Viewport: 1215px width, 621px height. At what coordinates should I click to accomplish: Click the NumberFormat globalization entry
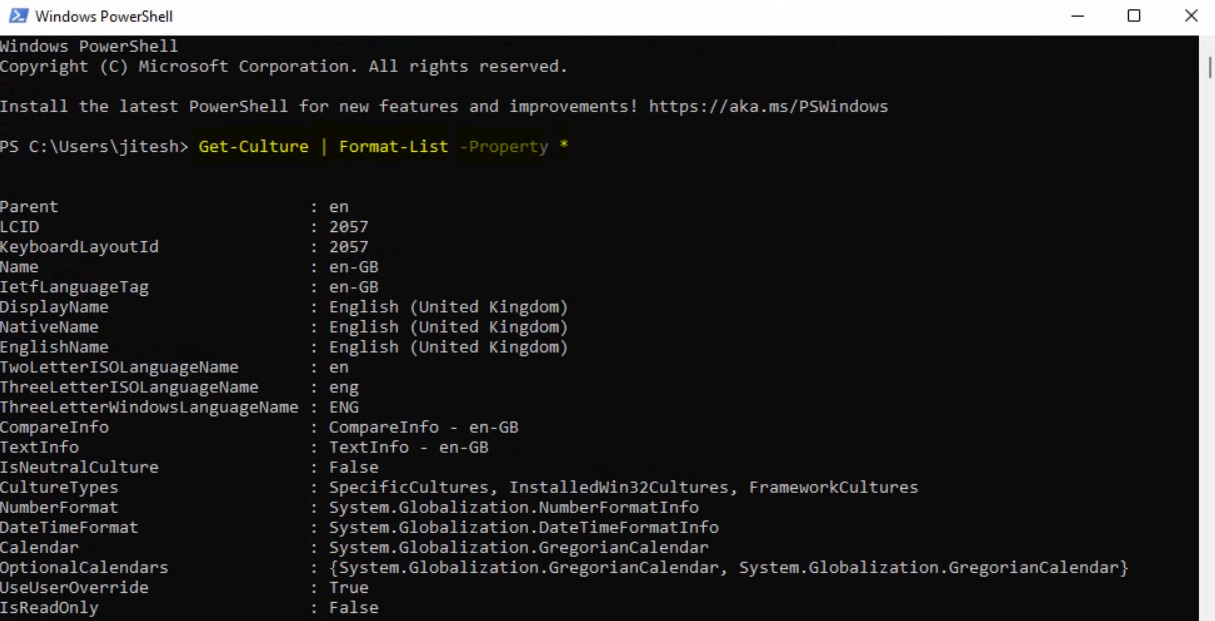513,507
